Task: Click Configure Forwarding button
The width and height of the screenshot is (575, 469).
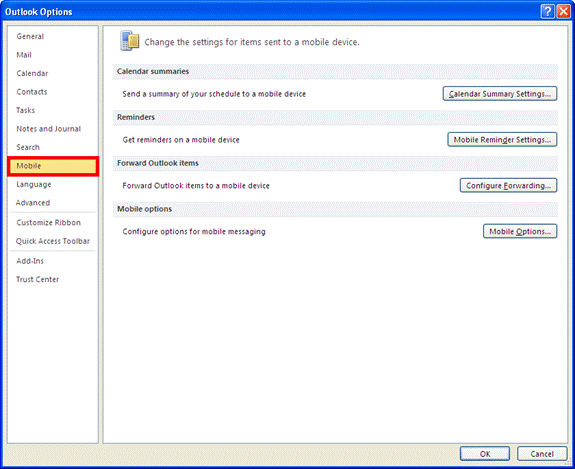Action: coord(508,185)
